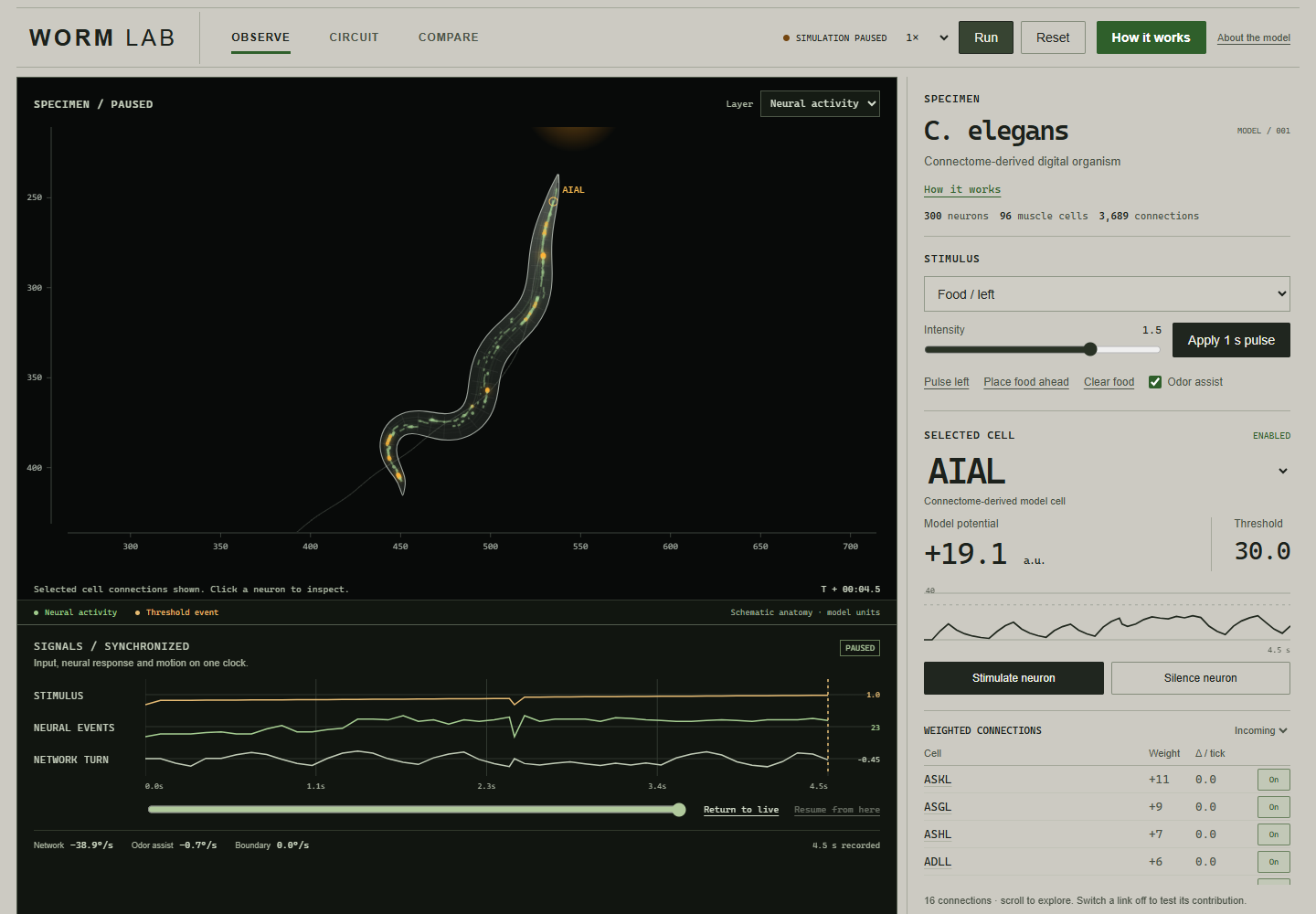Open the Compare tab
1316x914 pixels.
(x=449, y=37)
